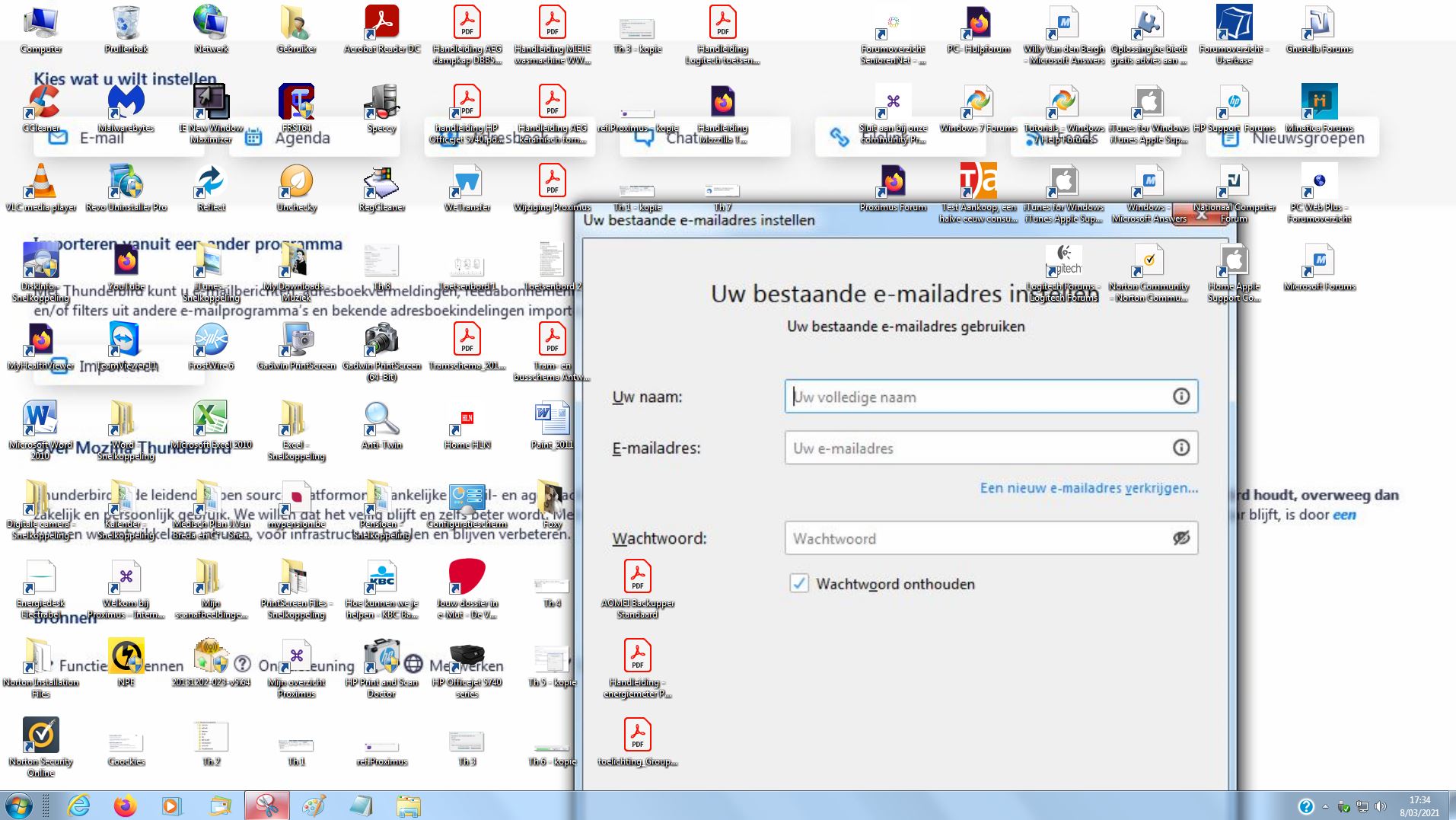Toggle password visibility eye icon
The width and height of the screenshot is (1456, 820).
click(x=1180, y=538)
